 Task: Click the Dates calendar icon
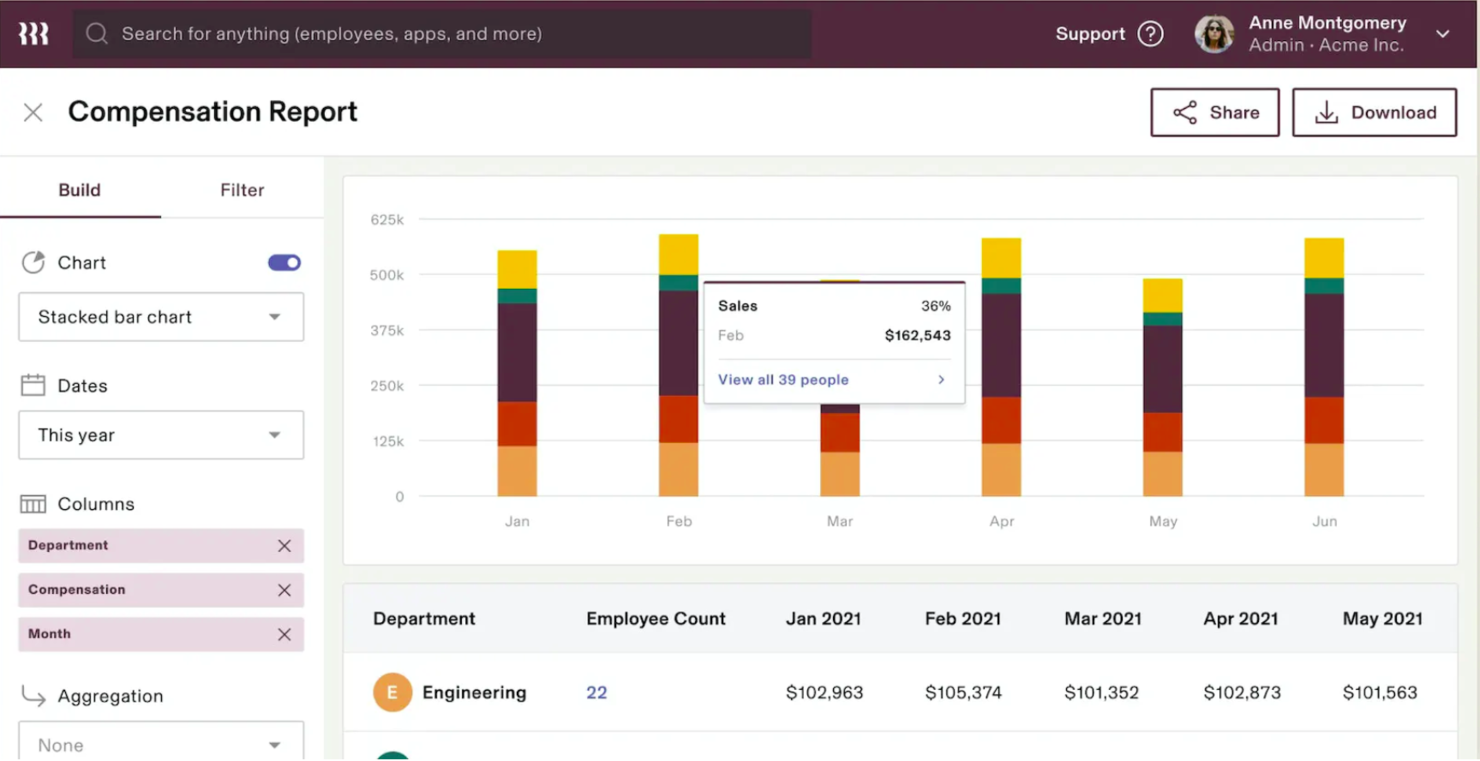click(33, 385)
